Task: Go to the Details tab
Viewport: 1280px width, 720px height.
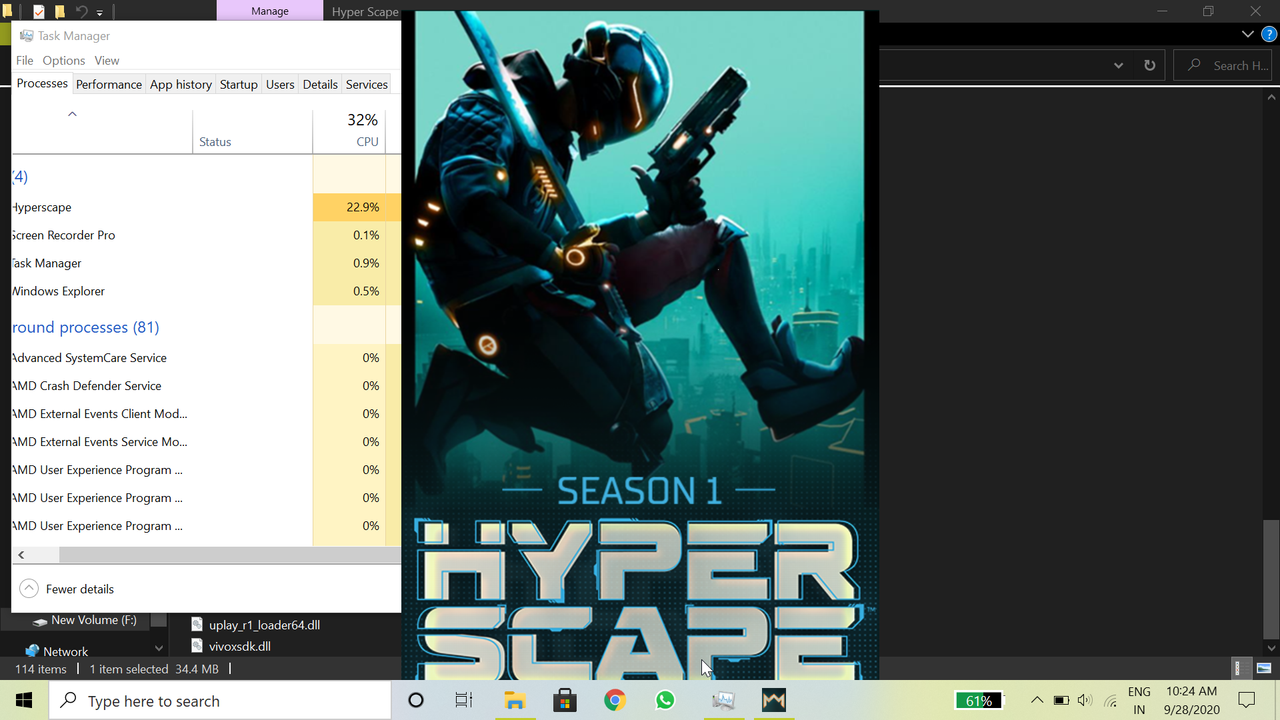Action: click(320, 85)
